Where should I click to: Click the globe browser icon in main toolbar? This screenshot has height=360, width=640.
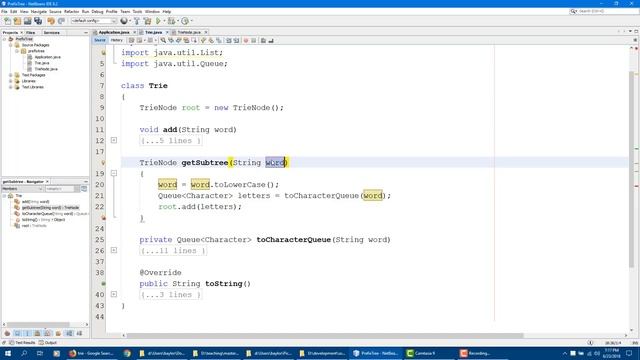pyautogui.click(x=124, y=21)
